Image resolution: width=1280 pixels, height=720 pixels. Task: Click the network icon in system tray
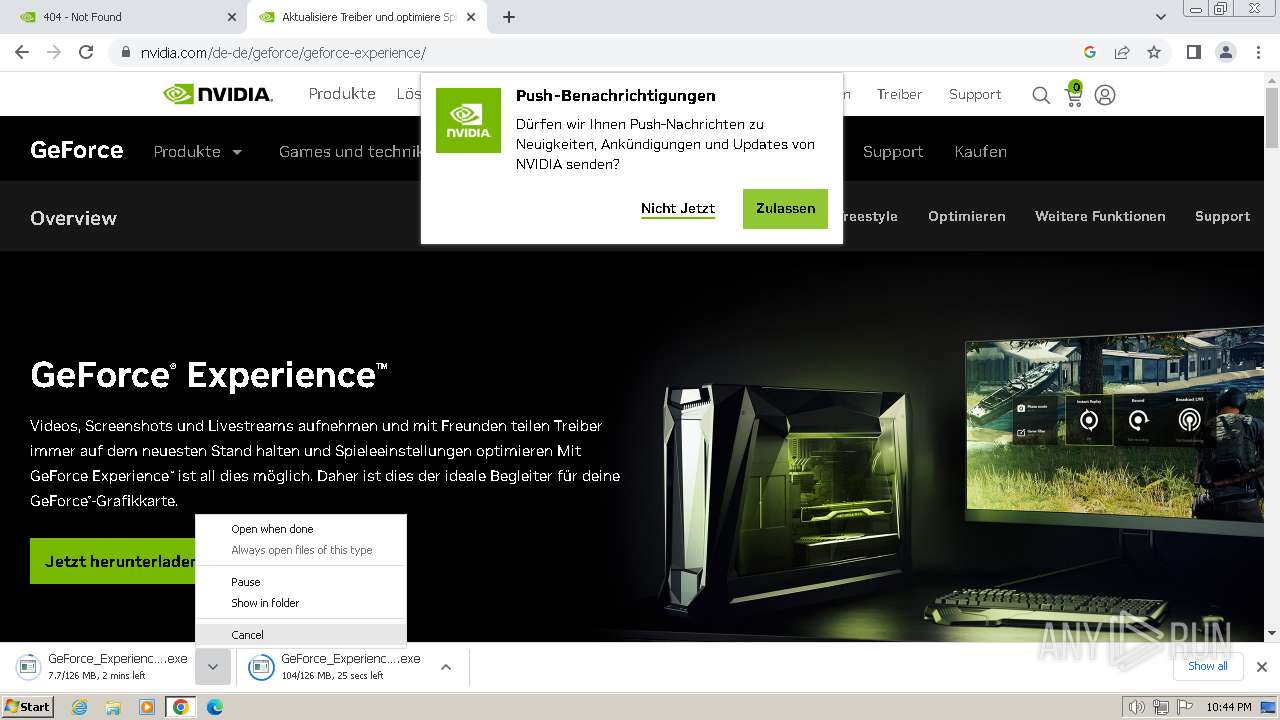[1160, 707]
